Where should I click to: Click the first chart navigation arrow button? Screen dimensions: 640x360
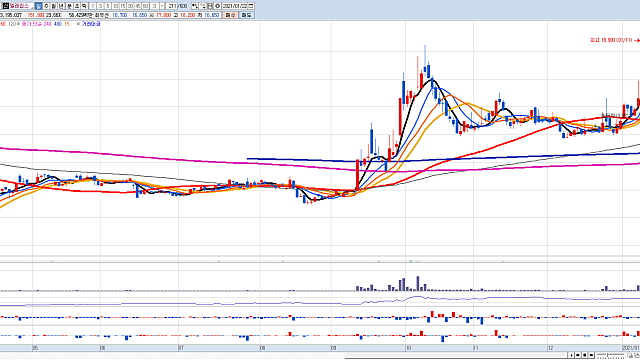click(571, 355)
